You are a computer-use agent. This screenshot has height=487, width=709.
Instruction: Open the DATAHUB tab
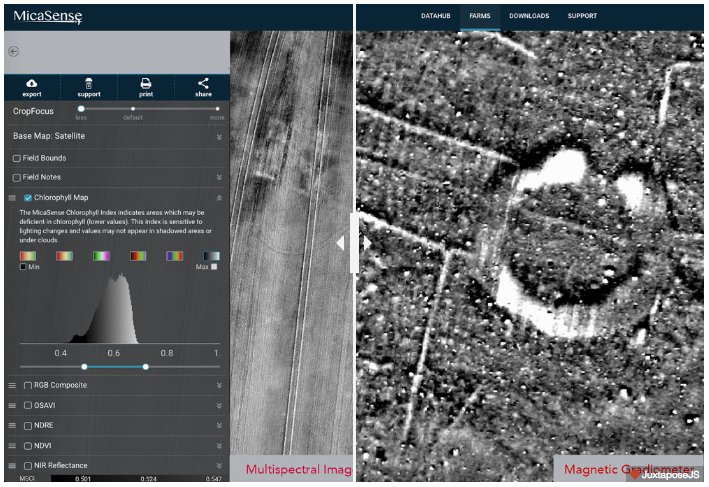click(x=435, y=16)
